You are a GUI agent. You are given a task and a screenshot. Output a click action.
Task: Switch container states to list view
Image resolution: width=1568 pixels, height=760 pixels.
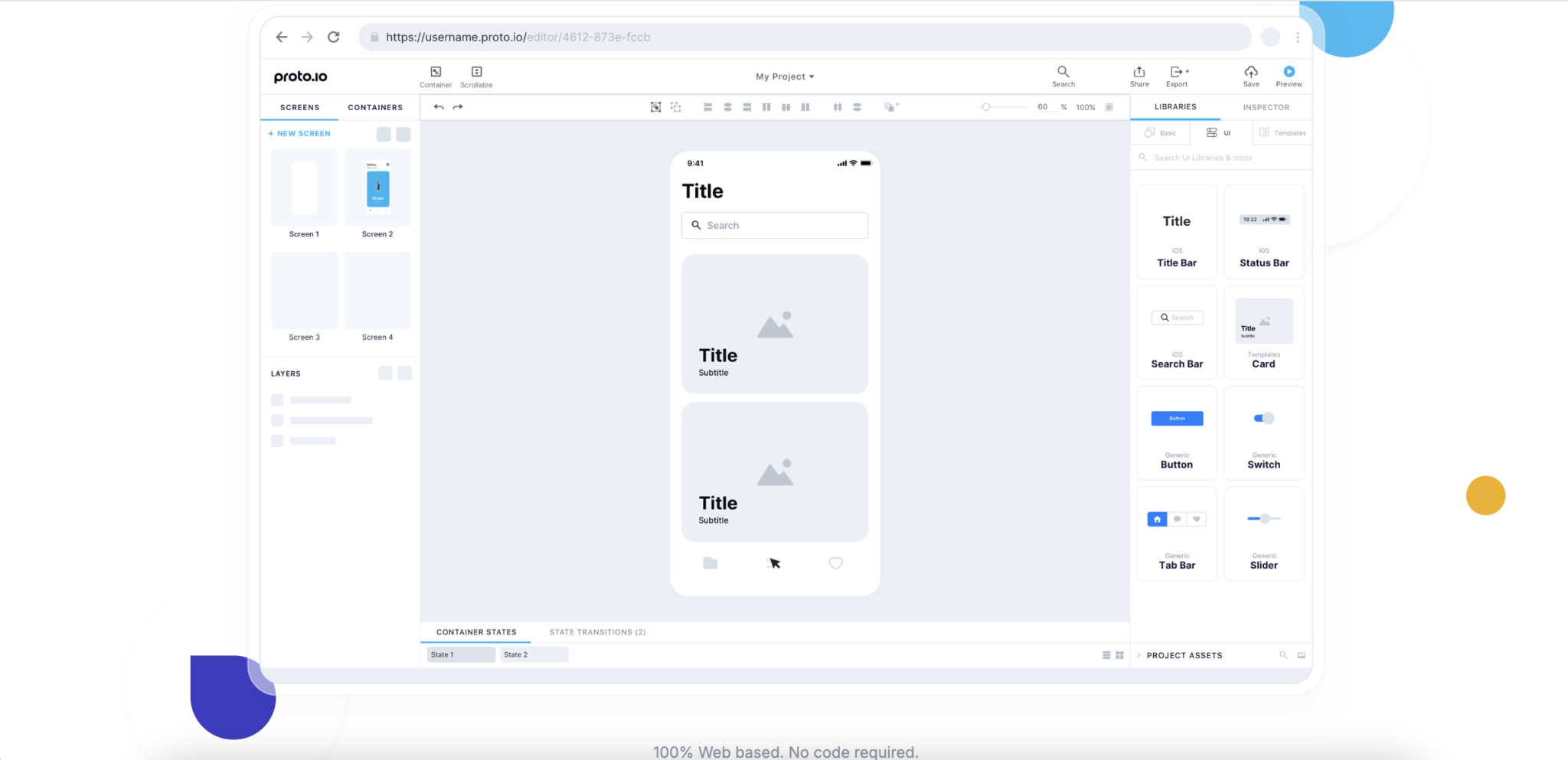click(1106, 655)
